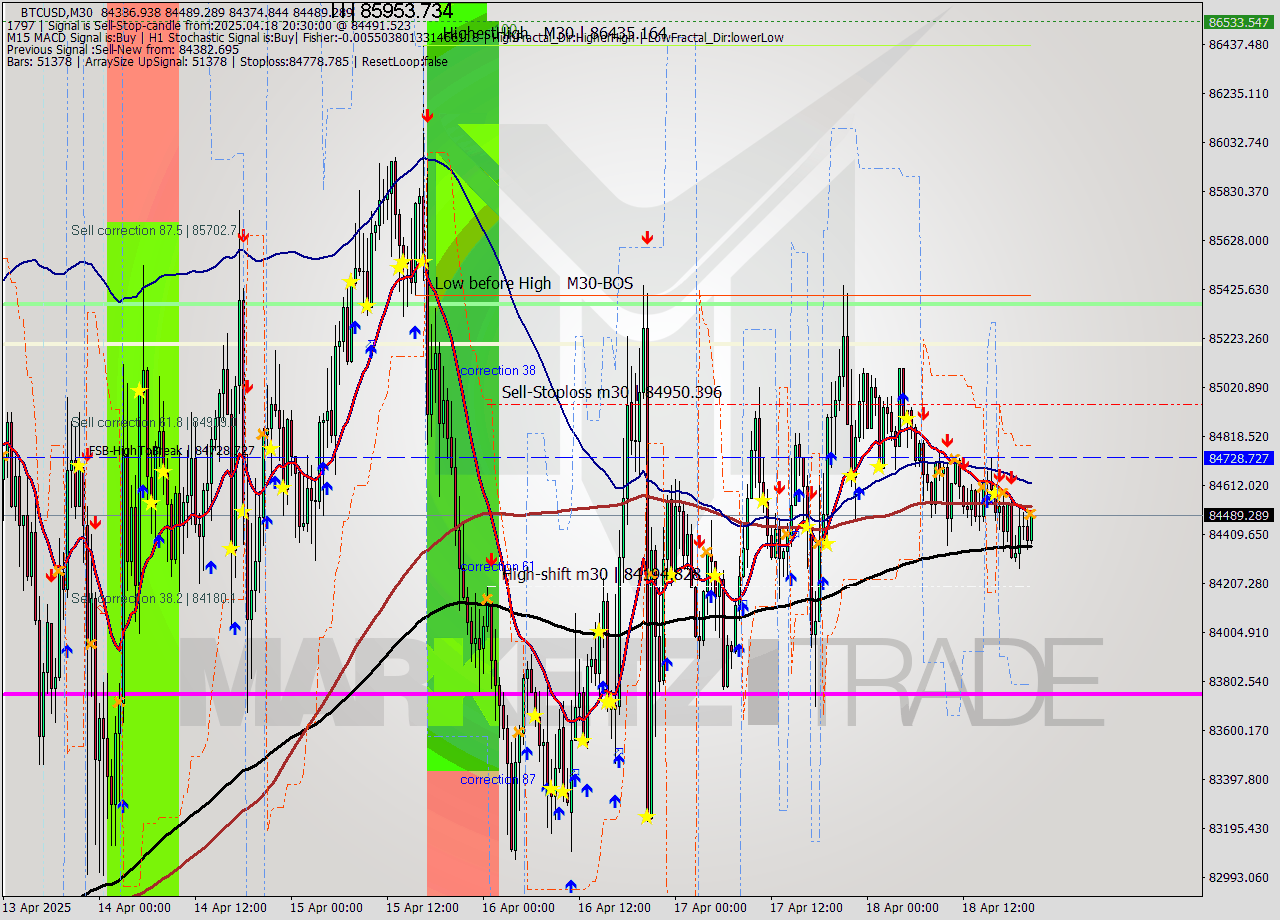Click the red sell arrow above the 15 Apr peak
This screenshot has height=920, width=1280.
(427, 115)
